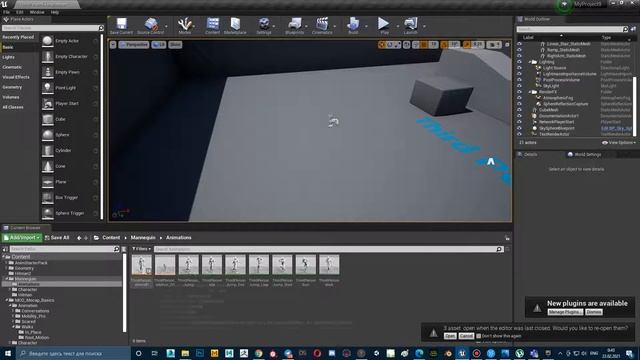
Task: Click the World Outliner search field
Action: click(572, 29)
